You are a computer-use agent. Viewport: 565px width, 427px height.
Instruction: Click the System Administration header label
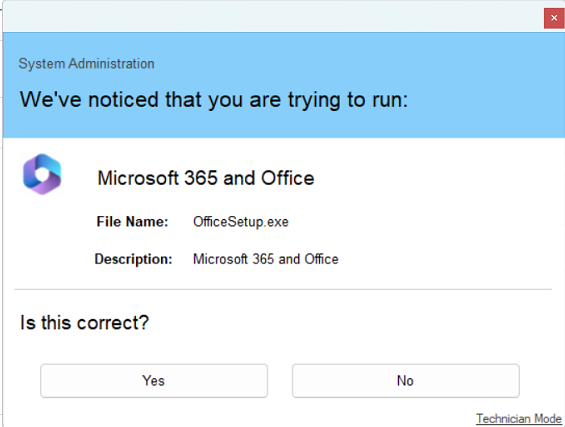point(86,64)
